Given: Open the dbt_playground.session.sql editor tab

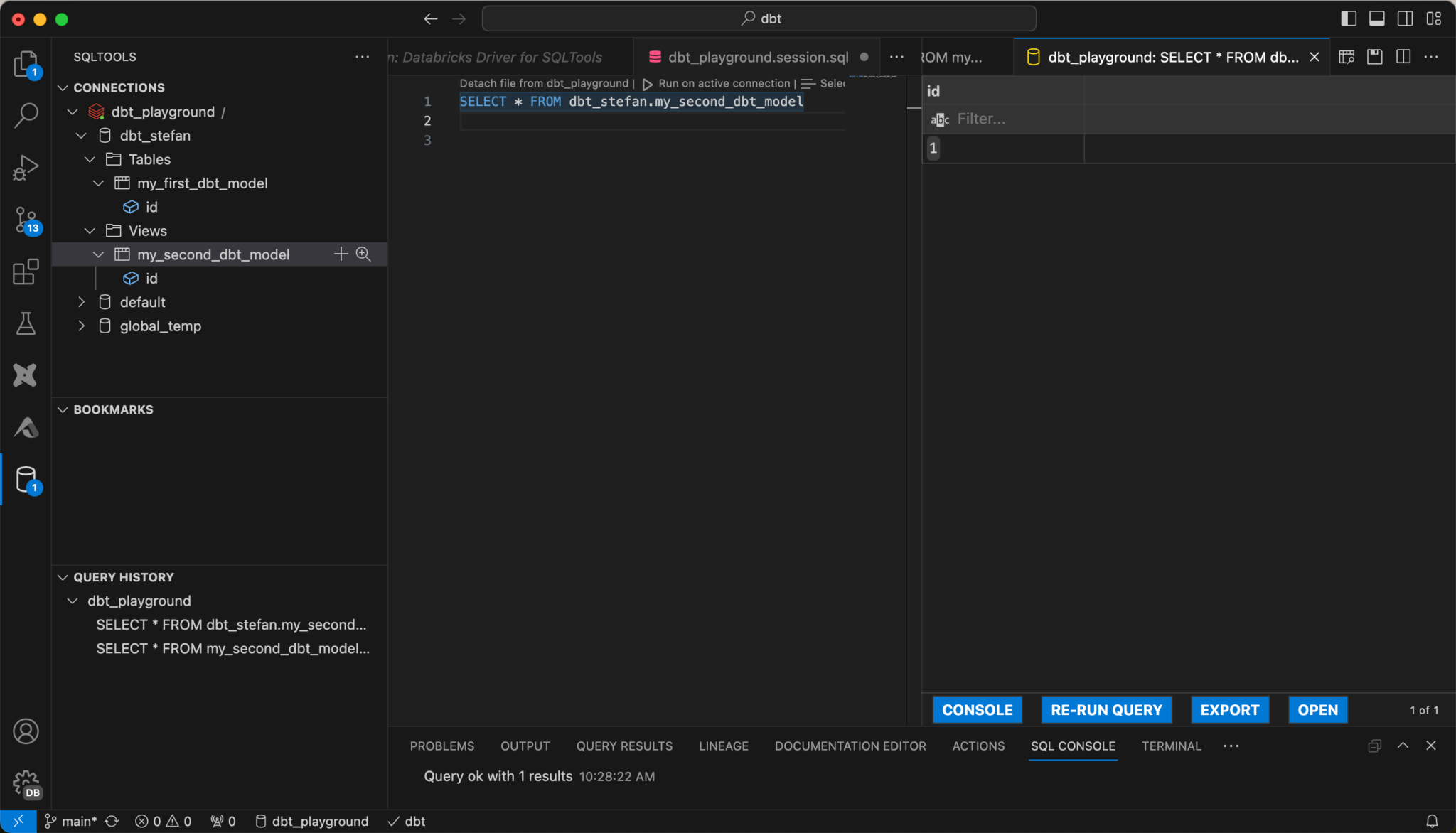Looking at the screenshot, I should pos(758,57).
